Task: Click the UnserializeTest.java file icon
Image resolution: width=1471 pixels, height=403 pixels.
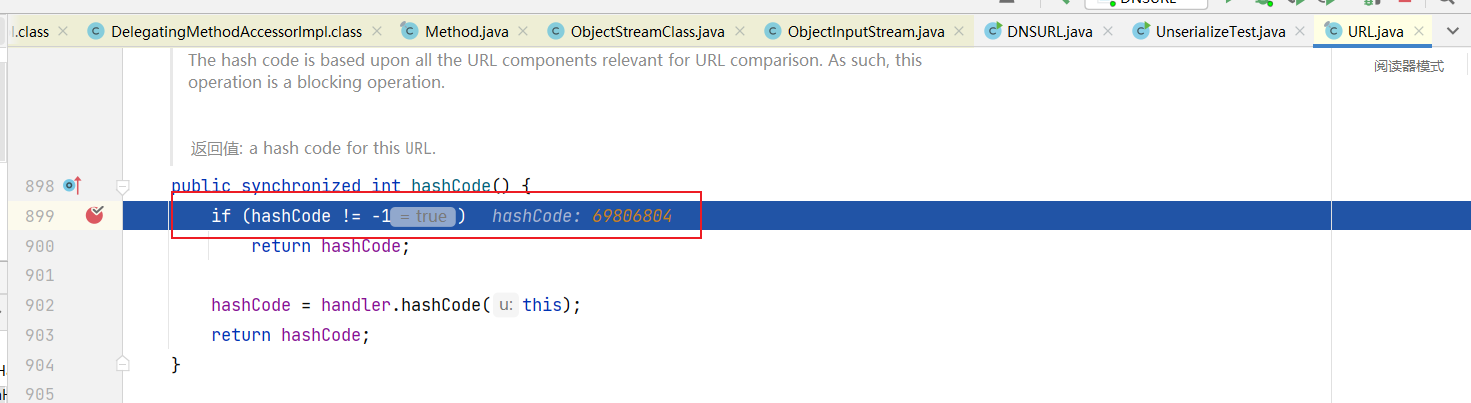Action: pyautogui.click(x=1141, y=31)
